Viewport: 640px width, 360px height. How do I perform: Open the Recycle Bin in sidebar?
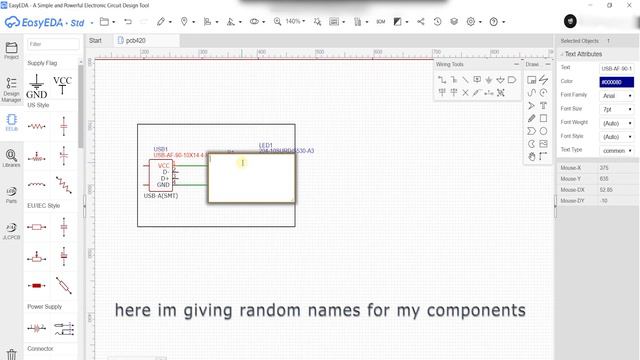click(x=11, y=354)
